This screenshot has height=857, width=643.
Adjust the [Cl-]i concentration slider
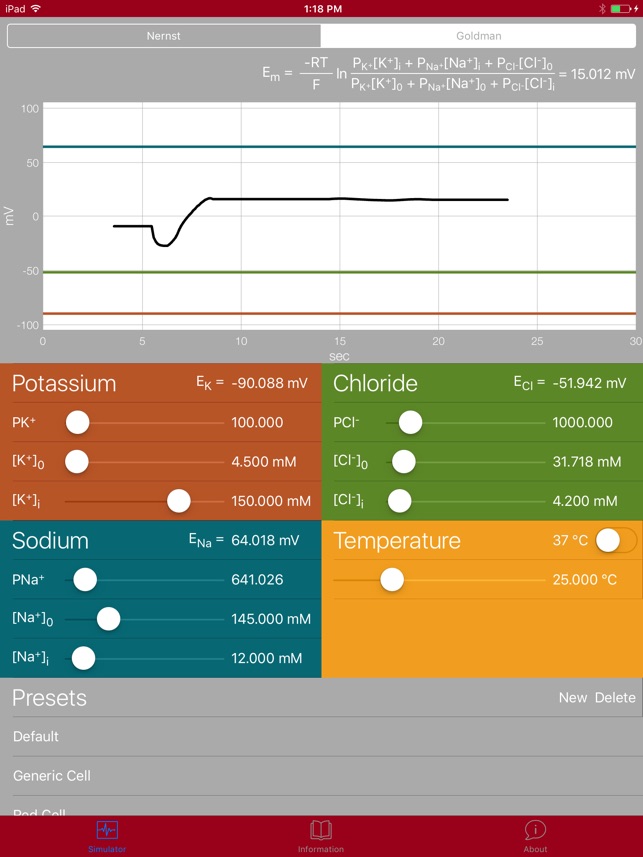coord(400,501)
